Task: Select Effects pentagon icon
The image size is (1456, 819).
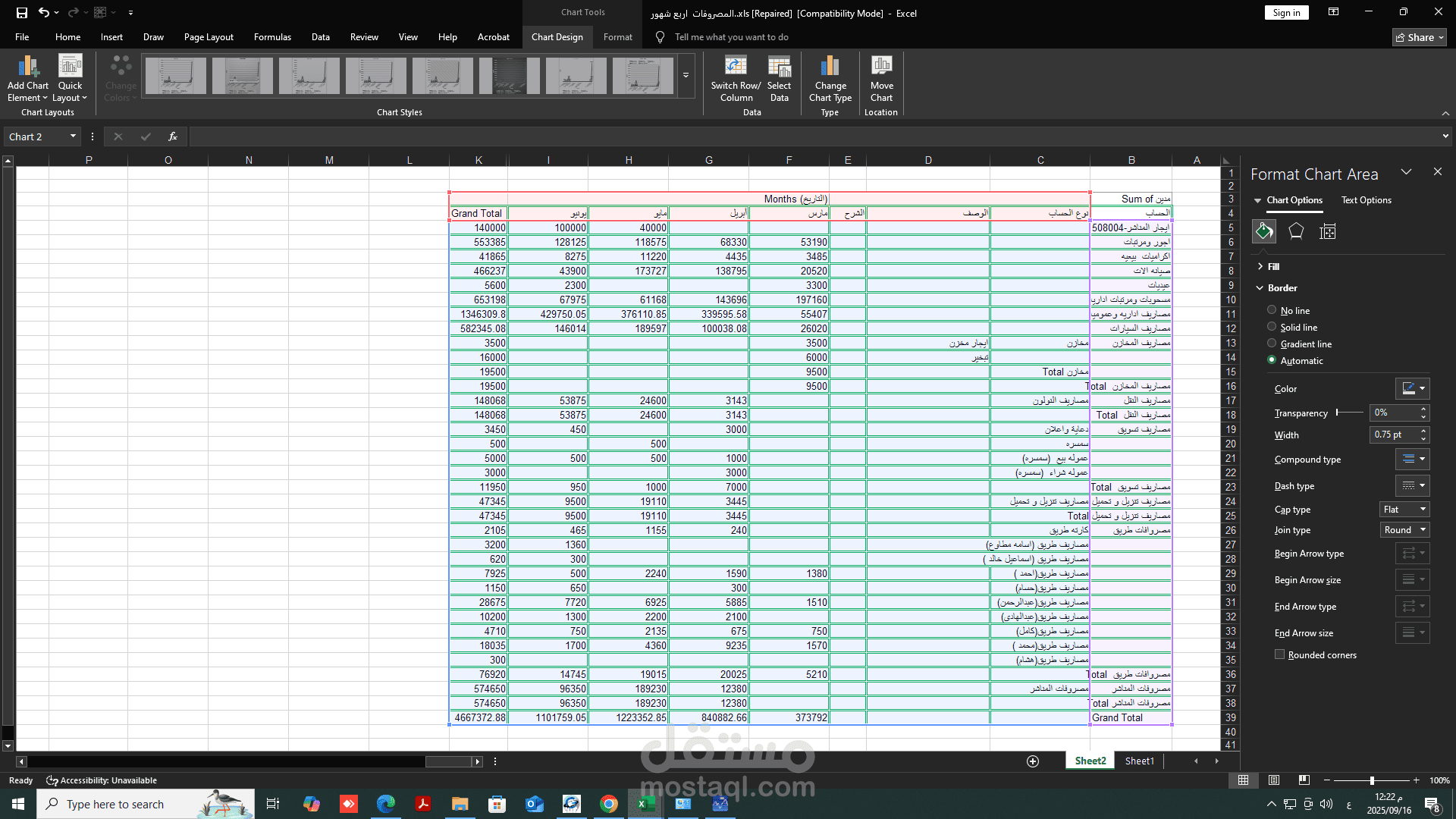Action: (1296, 231)
